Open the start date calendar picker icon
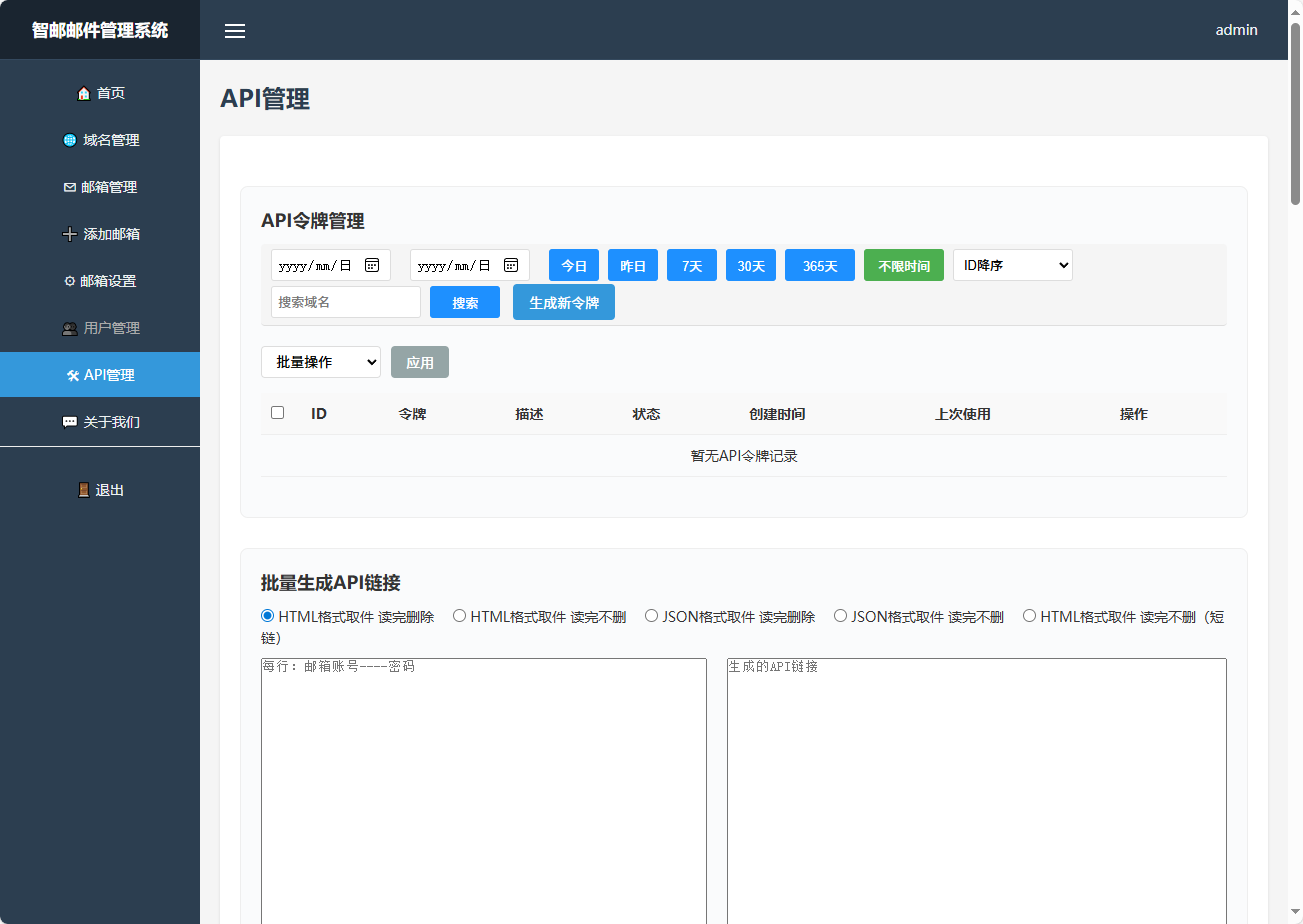The image size is (1303, 924). point(372,265)
